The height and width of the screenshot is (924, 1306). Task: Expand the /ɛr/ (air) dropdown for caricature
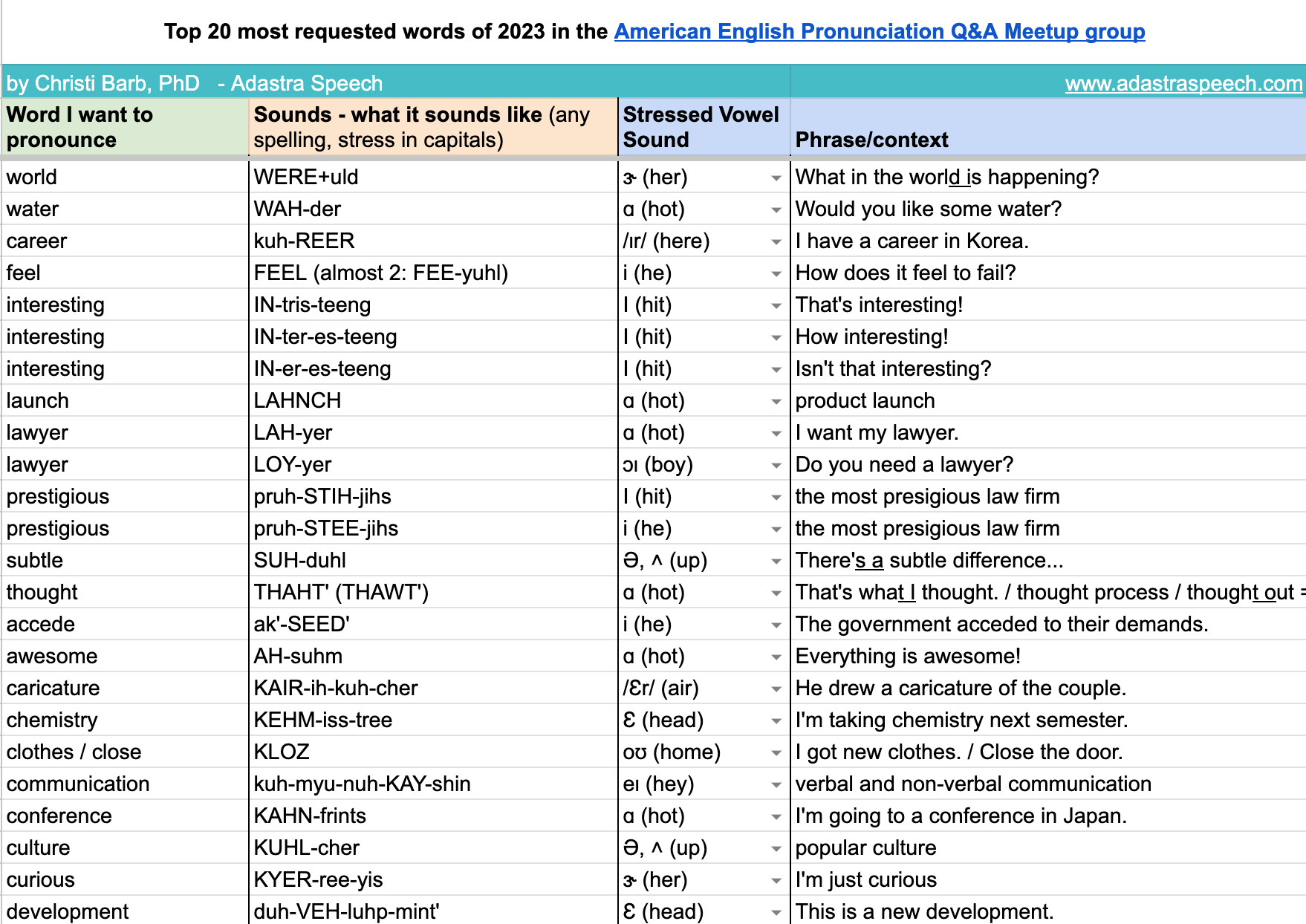[776, 689]
